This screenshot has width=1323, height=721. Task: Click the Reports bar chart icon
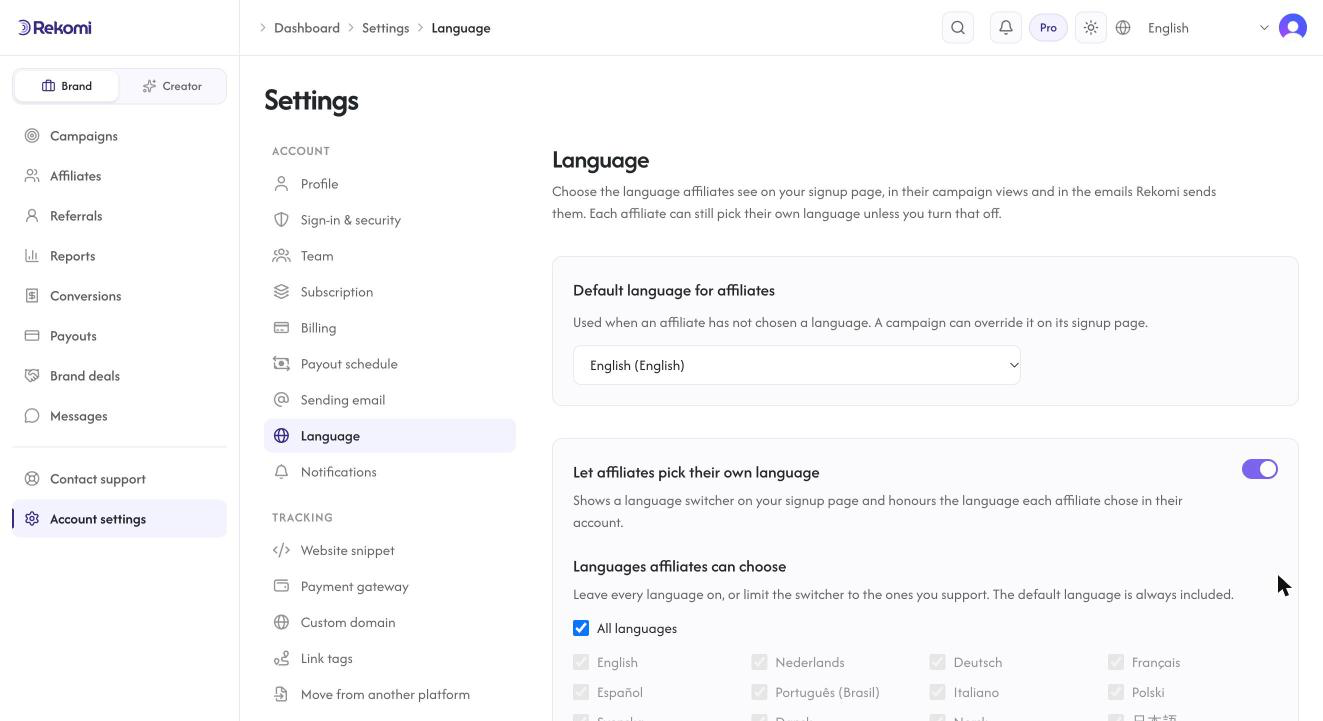tap(32, 256)
